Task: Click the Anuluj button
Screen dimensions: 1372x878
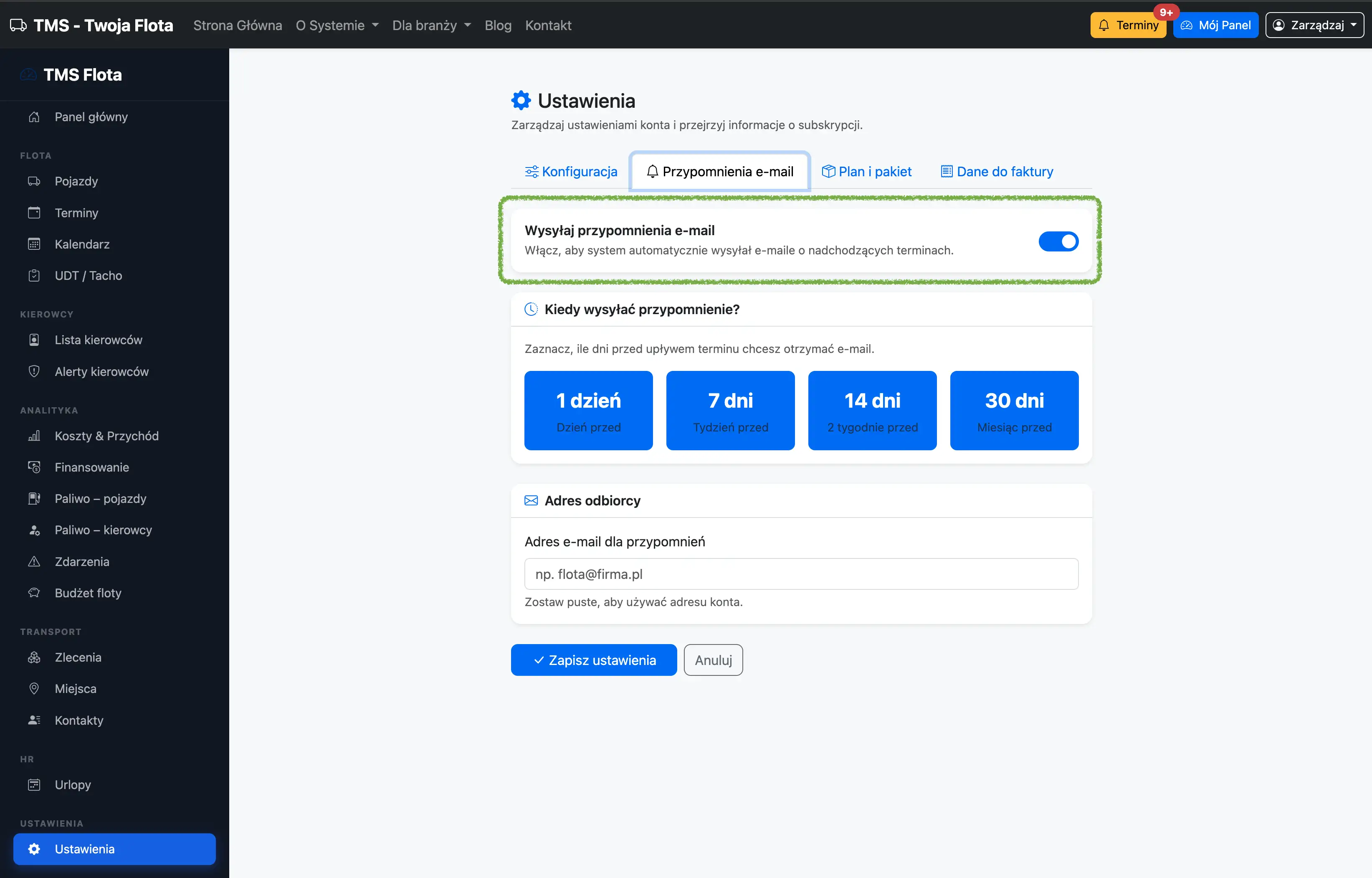Action: click(x=714, y=660)
